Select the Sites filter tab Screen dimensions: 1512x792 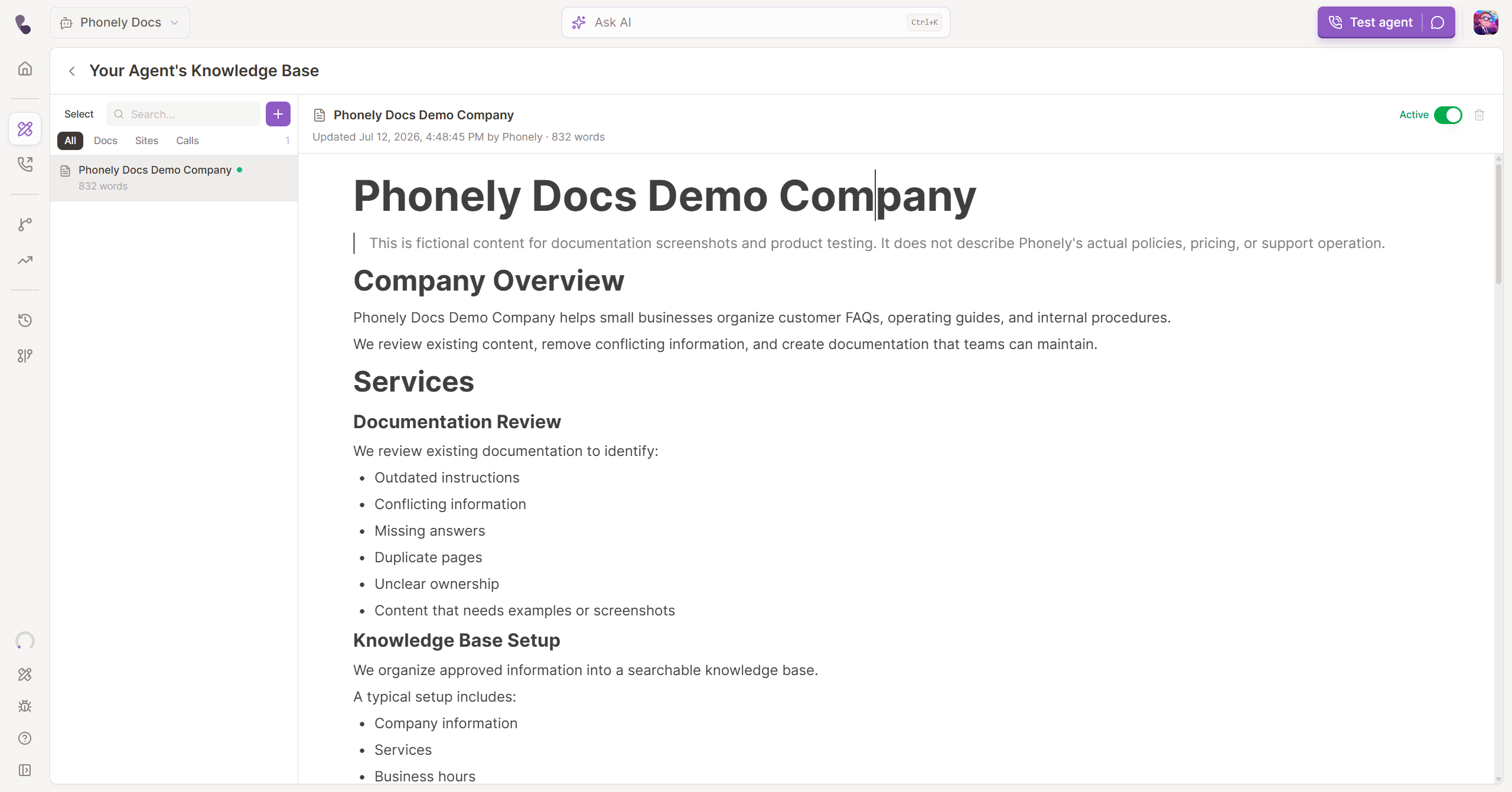[x=146, y=141]
